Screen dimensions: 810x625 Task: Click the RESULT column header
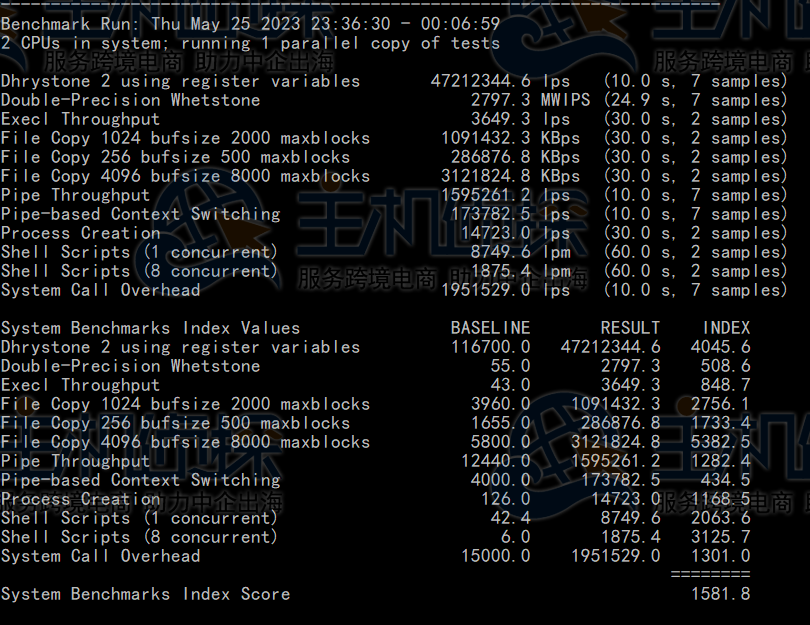coord(630,328)
